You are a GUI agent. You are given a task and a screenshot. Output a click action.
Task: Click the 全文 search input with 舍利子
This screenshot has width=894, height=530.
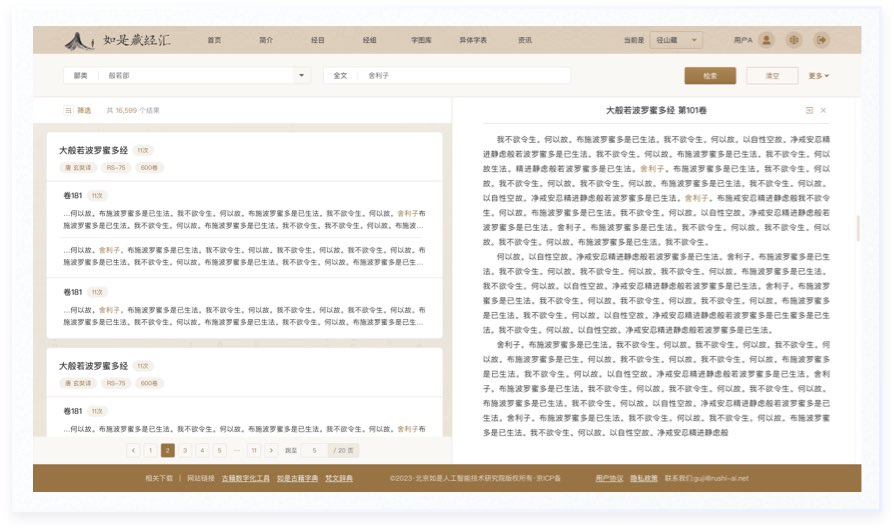click(x=465, y=76)
